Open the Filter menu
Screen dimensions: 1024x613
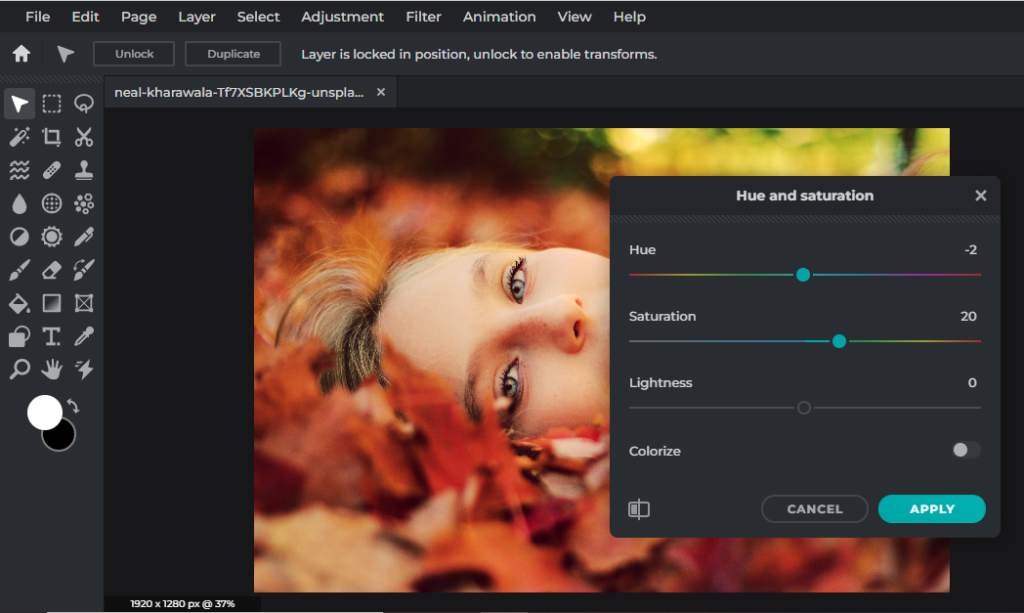(x=423, y=16)
